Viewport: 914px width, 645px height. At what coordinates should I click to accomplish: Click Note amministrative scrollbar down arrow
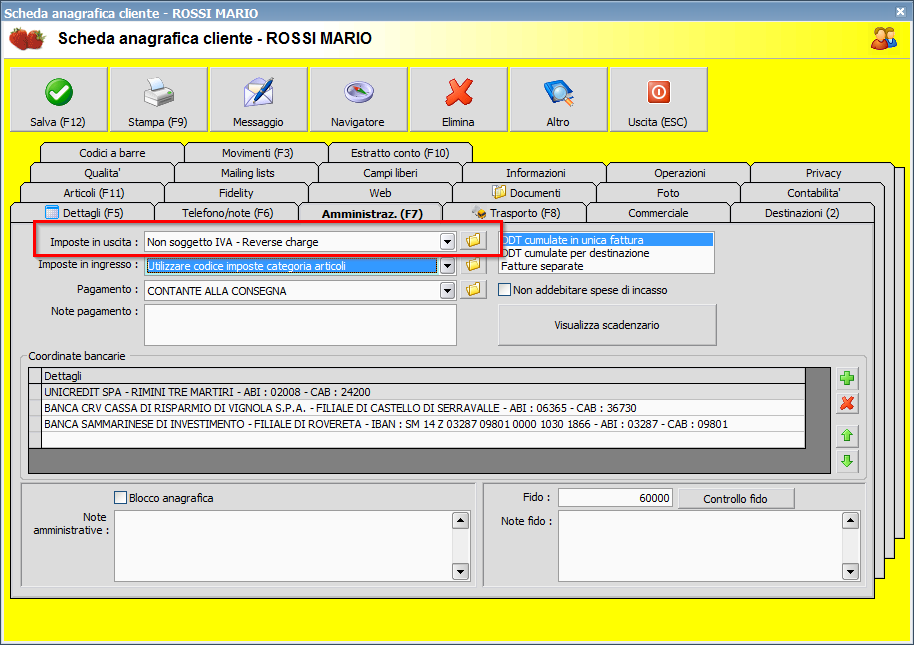[x=460, y=572]
